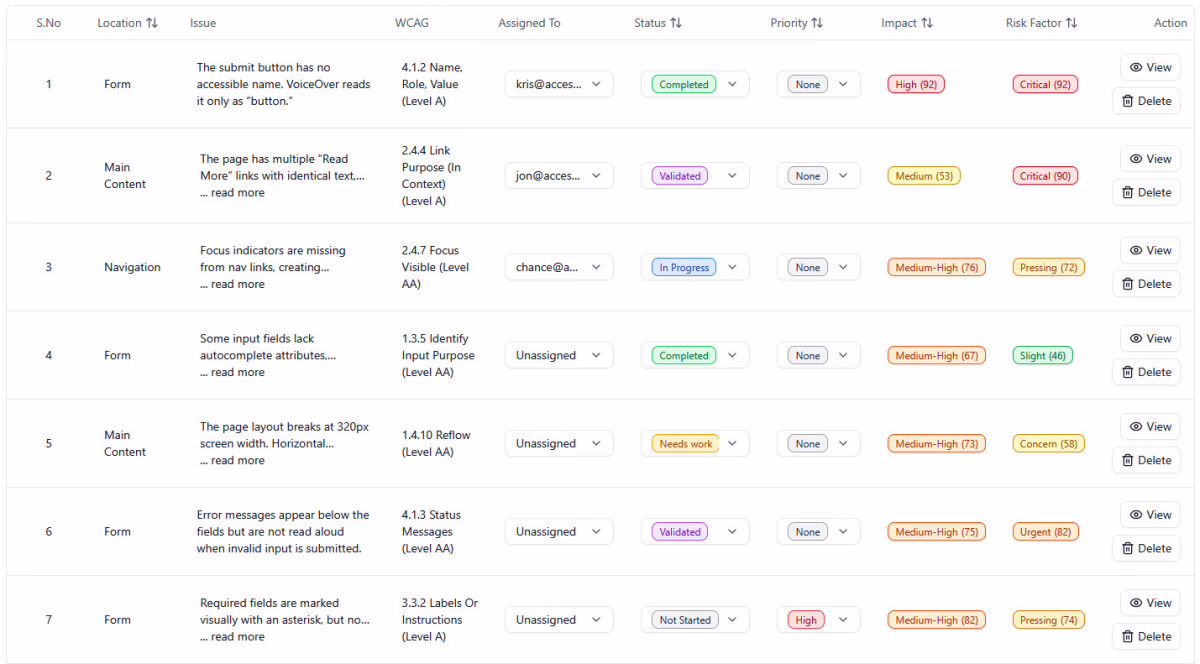Screen dimensions: 1200x664
Task: Open Unassigned dropdown for row 4
Action: click(x=559, y=356)
